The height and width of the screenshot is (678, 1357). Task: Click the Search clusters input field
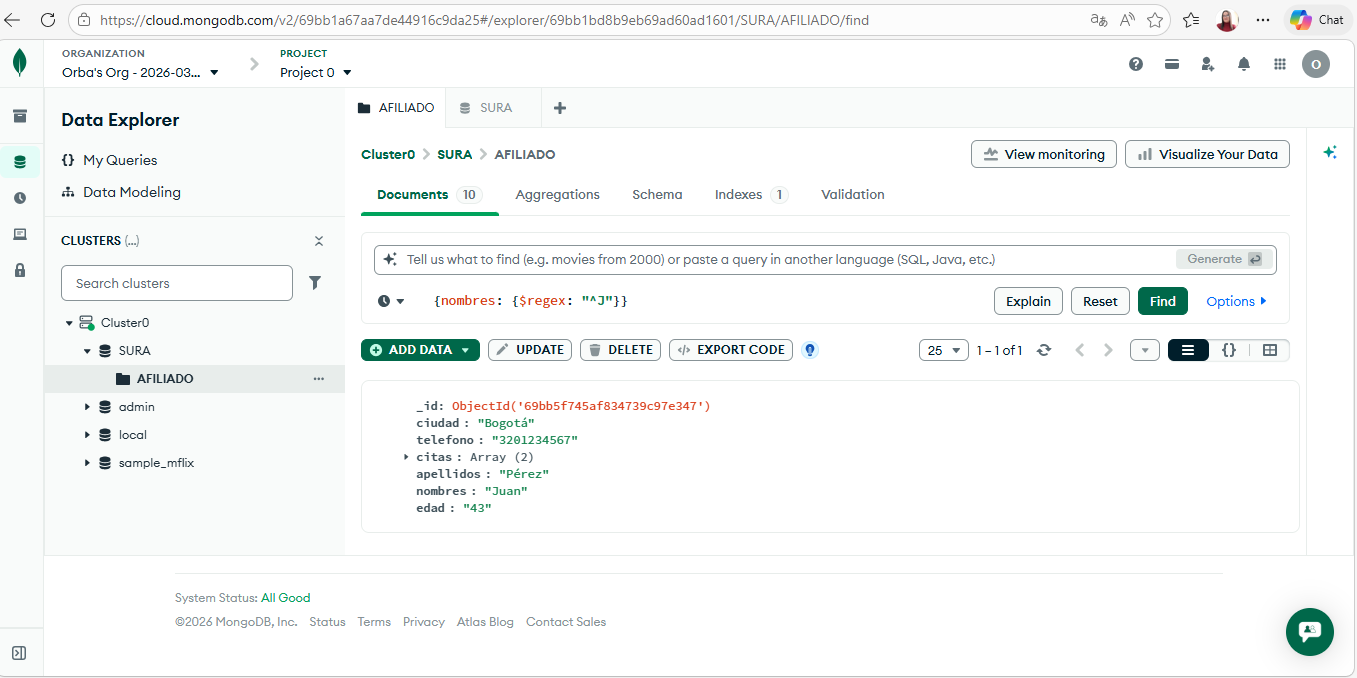coord(176,283)
